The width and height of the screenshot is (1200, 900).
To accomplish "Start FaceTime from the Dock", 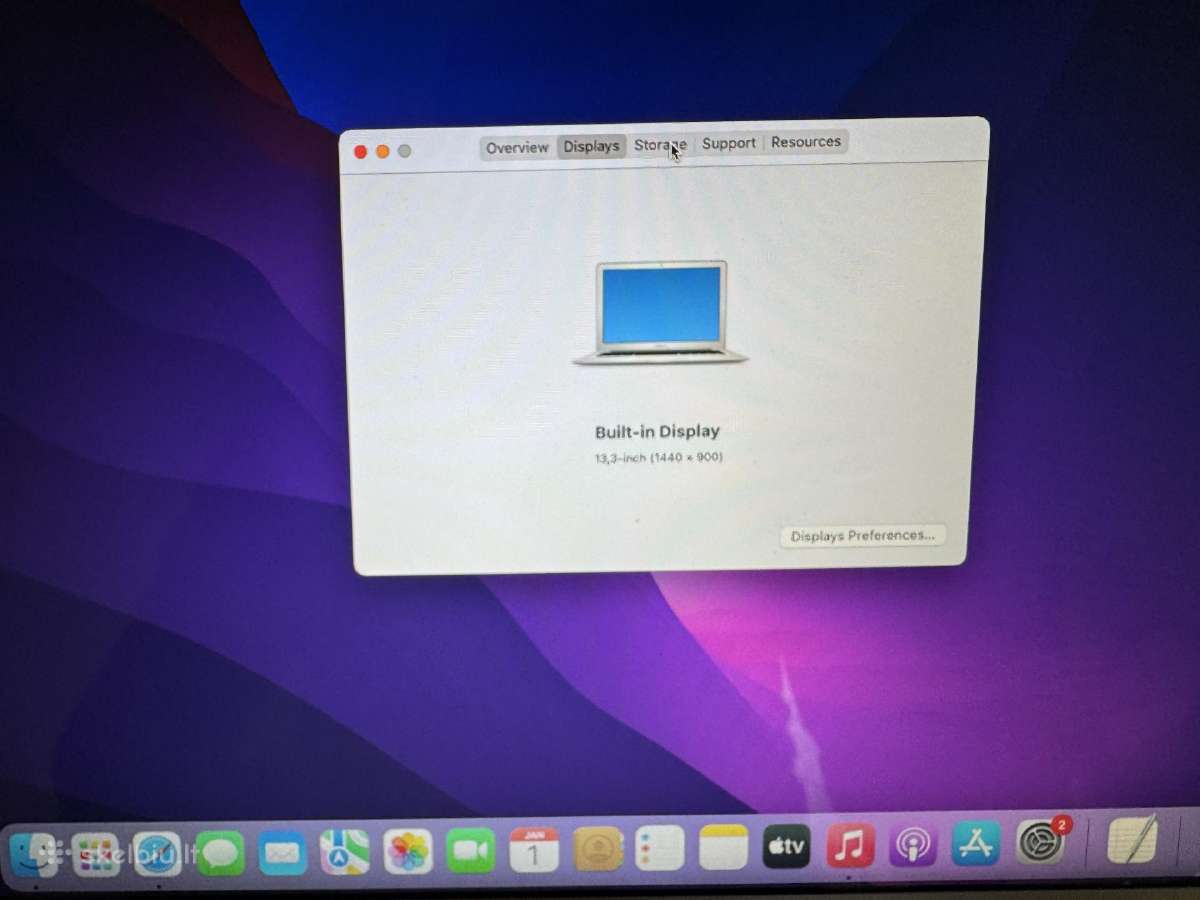I will (x=471, y=851).
